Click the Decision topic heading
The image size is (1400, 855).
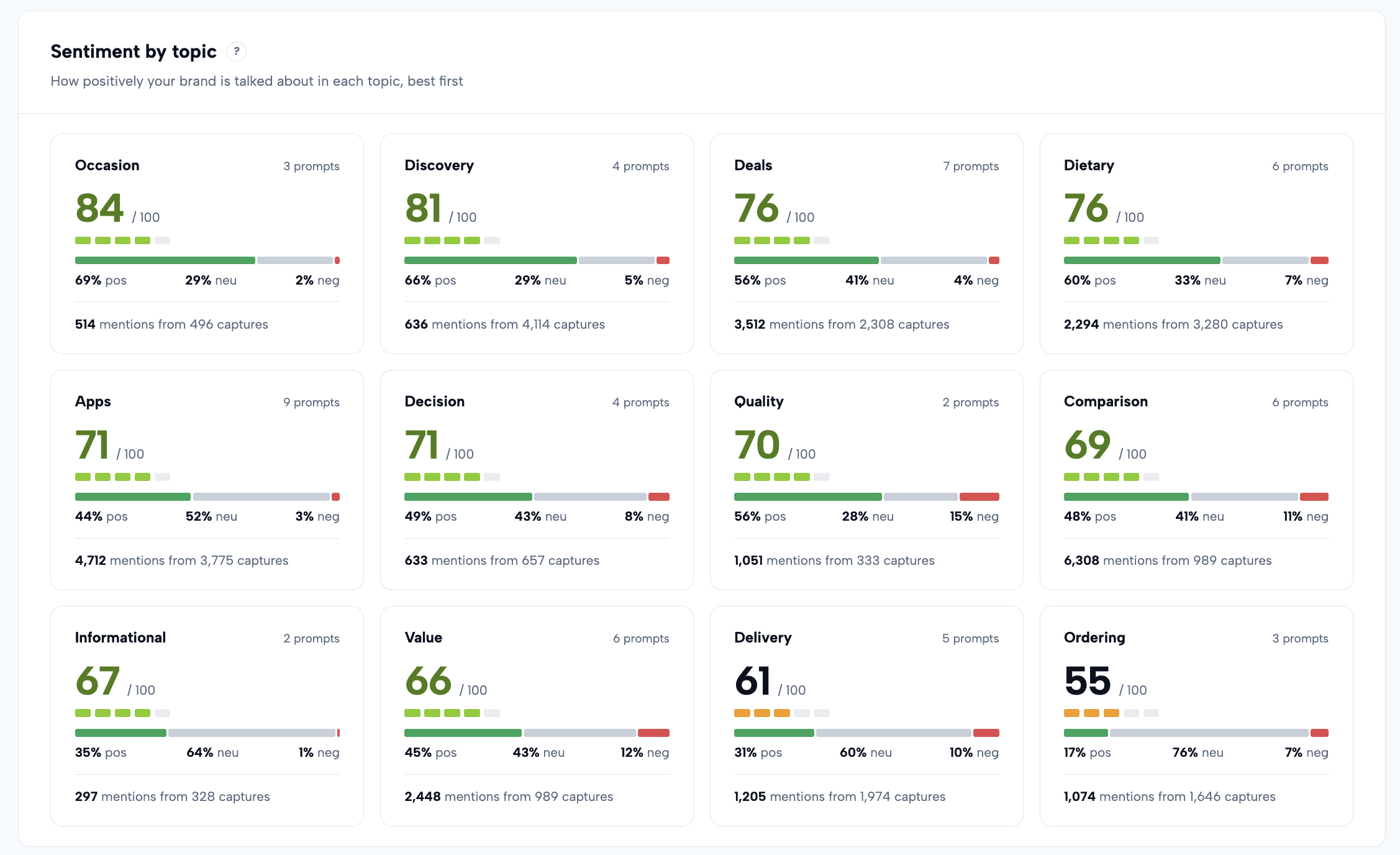[435, 401]
